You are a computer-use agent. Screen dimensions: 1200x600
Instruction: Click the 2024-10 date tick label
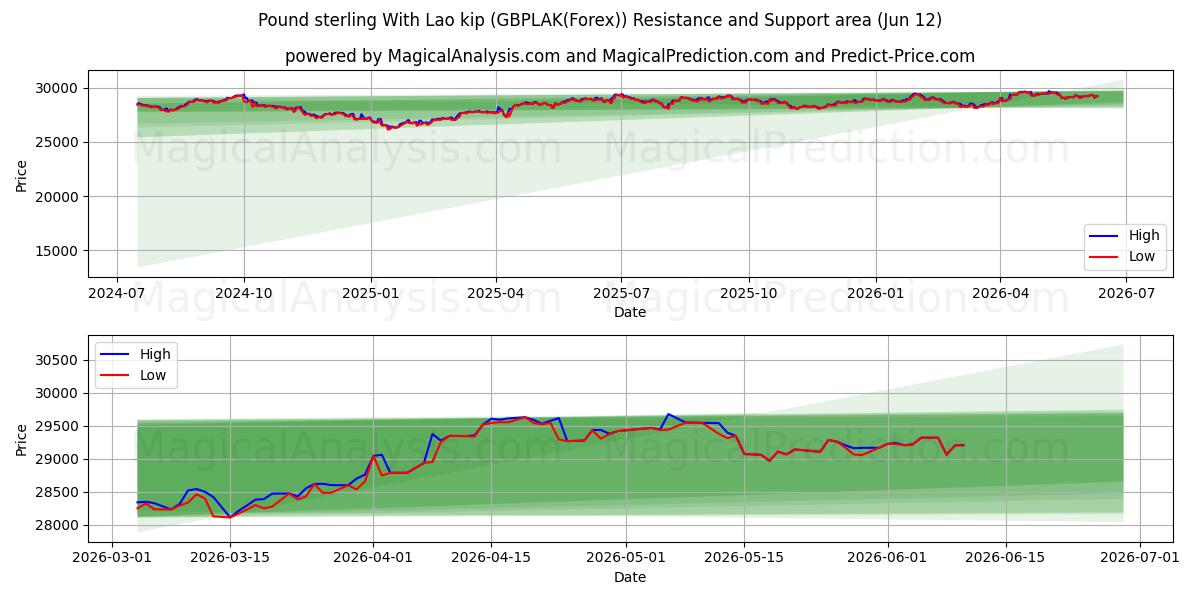point(244,293)
